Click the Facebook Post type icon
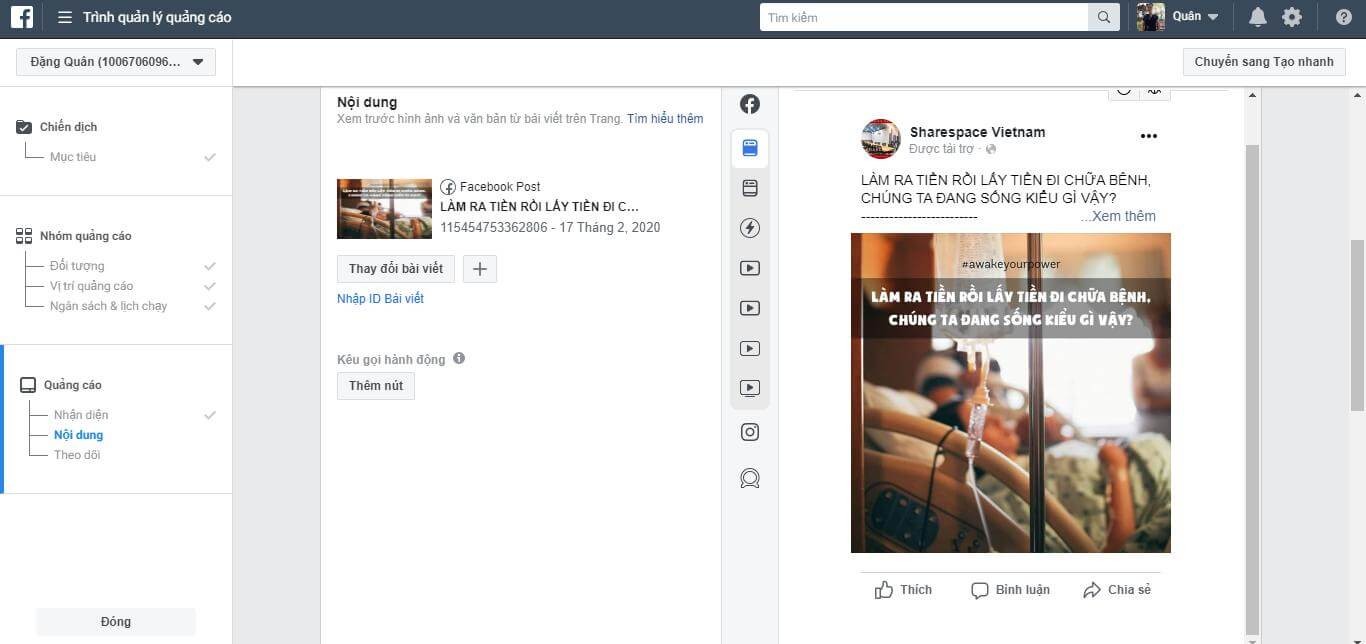 coord(448,187)
